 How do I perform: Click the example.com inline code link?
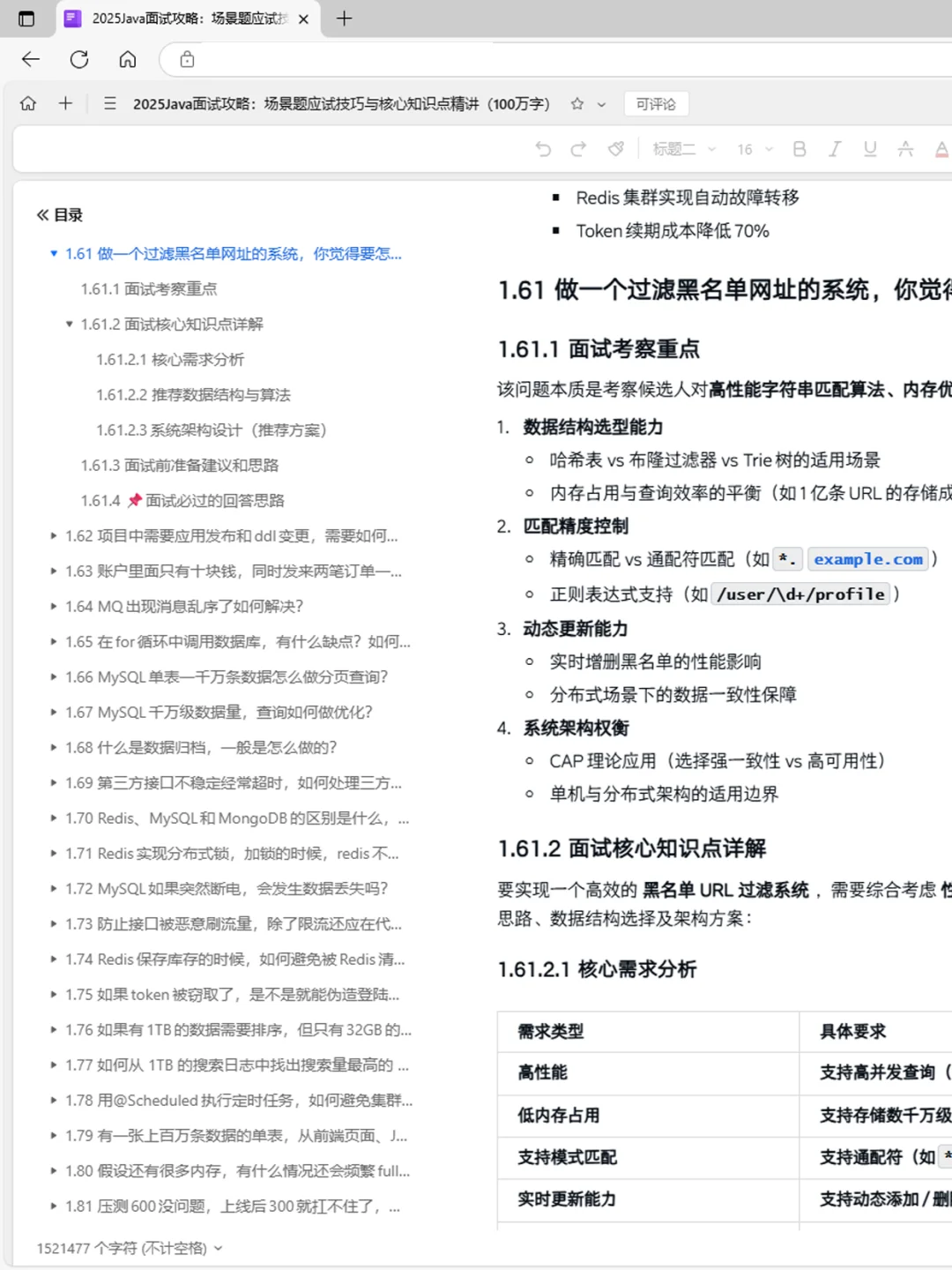(x=868, y=559)
